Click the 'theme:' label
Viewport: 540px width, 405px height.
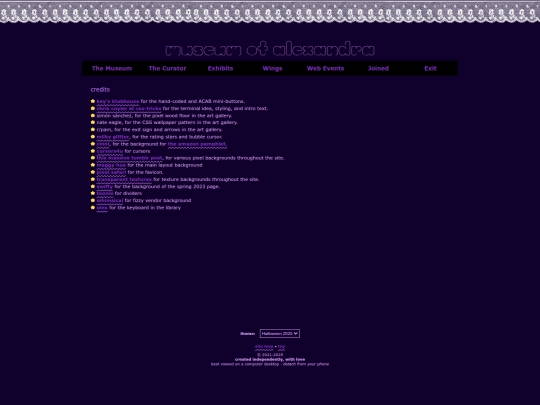coord(248,333)
